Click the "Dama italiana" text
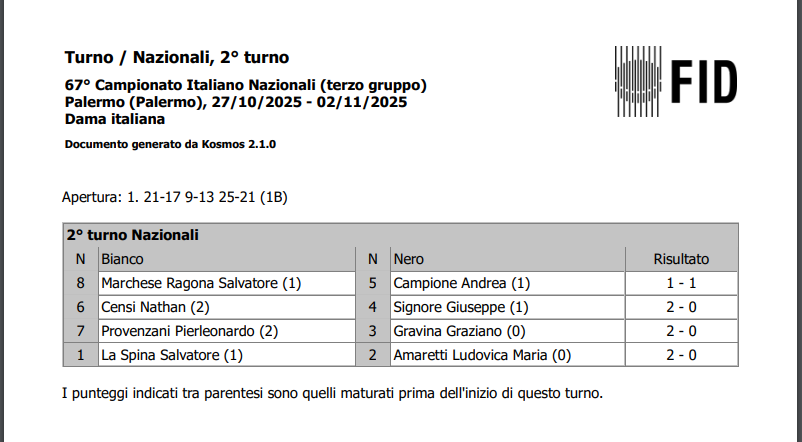Image resolution: width=802 pixels, height=442 pixels. tap(114, 119)
